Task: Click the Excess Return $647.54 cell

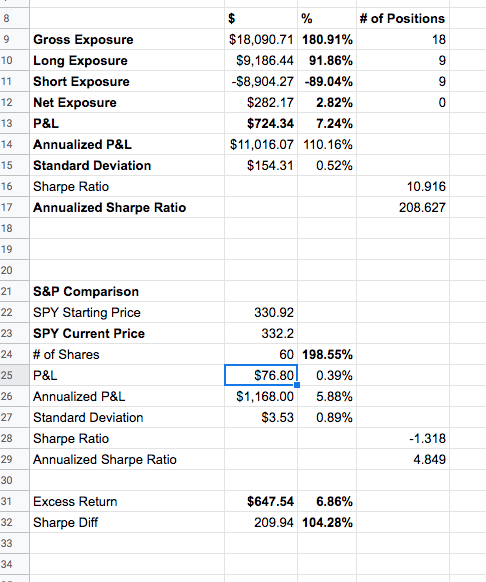Action: (x=261, y=501)
